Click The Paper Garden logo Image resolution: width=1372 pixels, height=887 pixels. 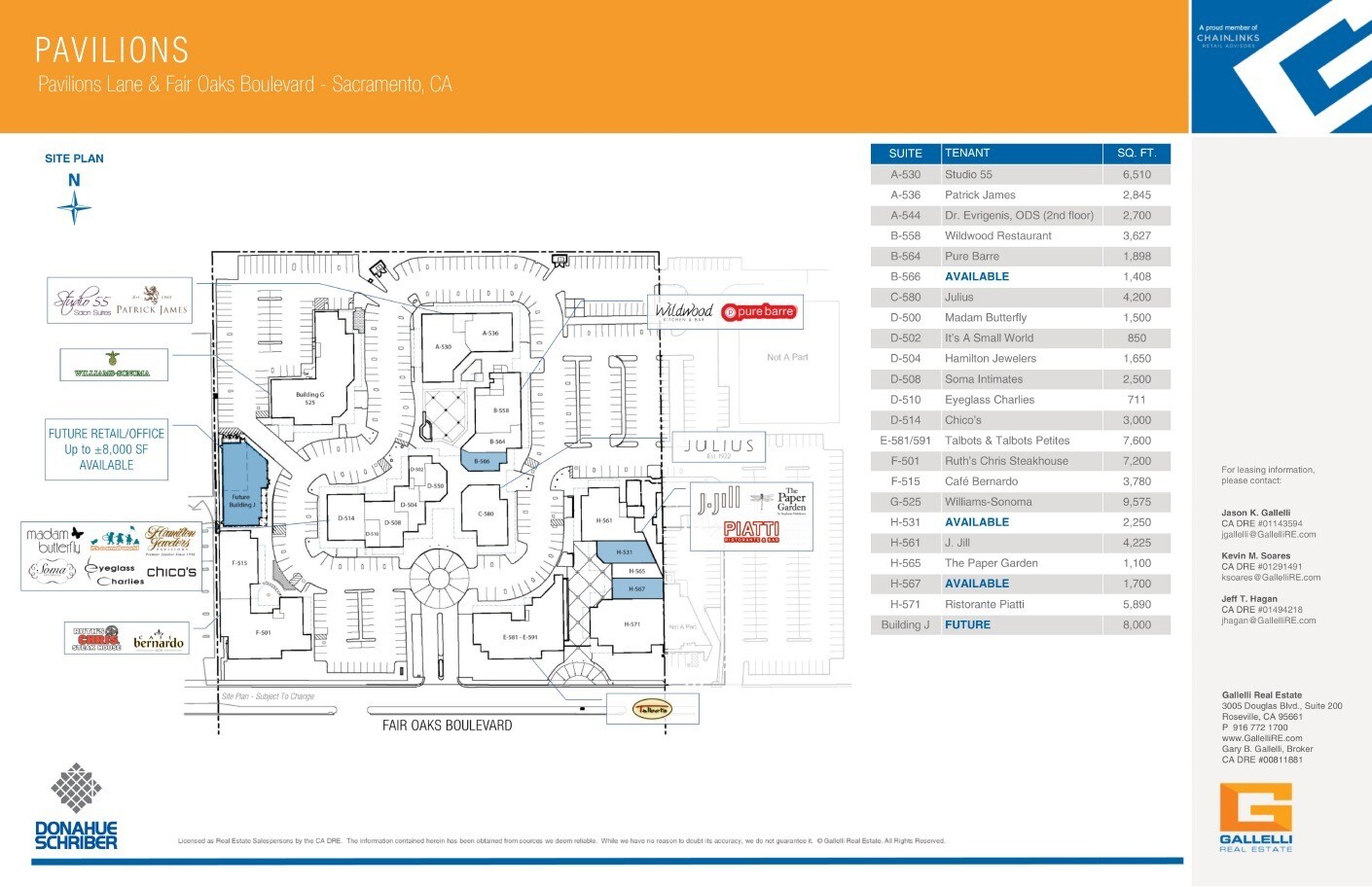pos(791,500)
